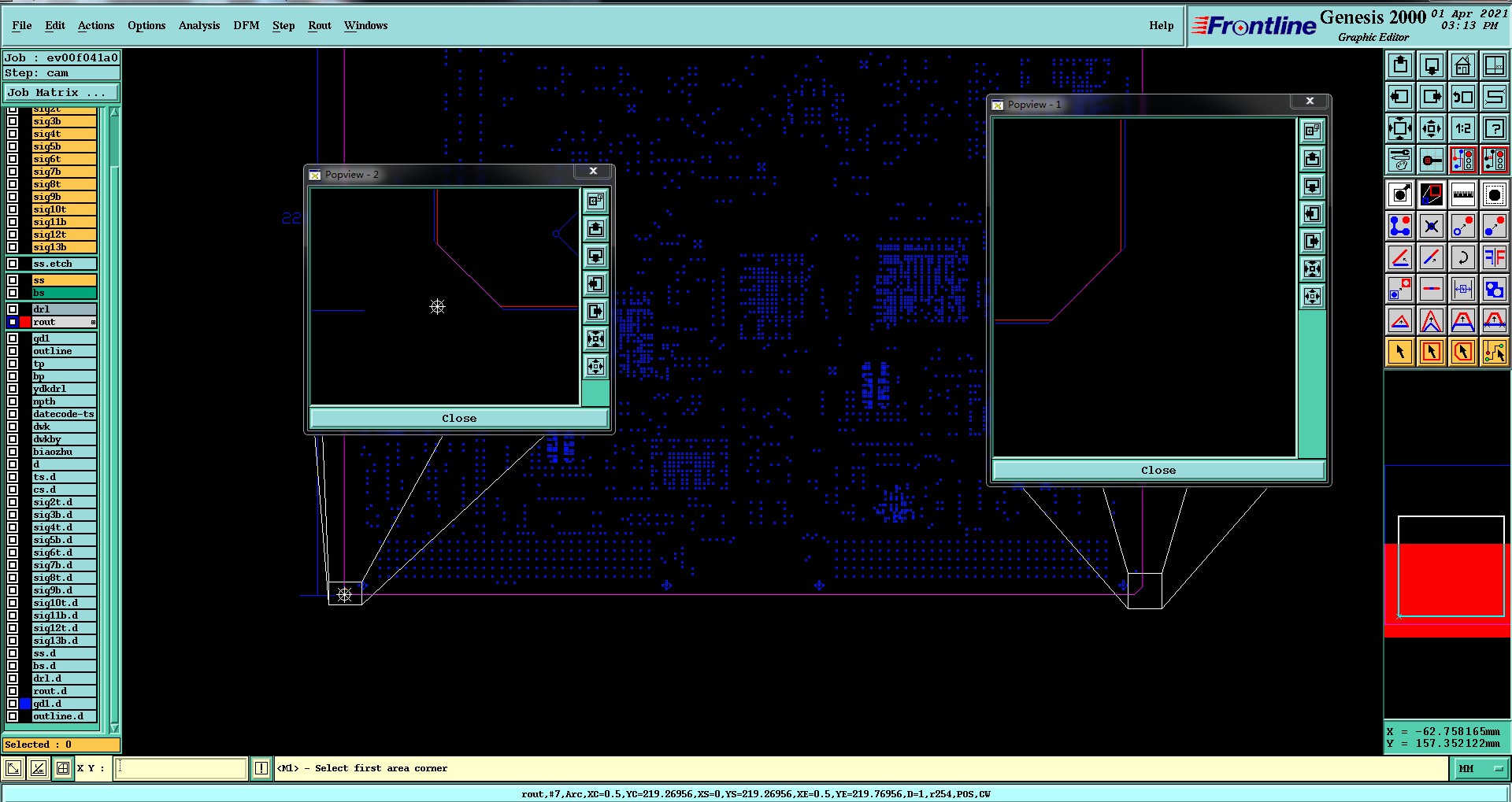
Task: Click the Job Matrix ... button
Action: click(61, 92)
